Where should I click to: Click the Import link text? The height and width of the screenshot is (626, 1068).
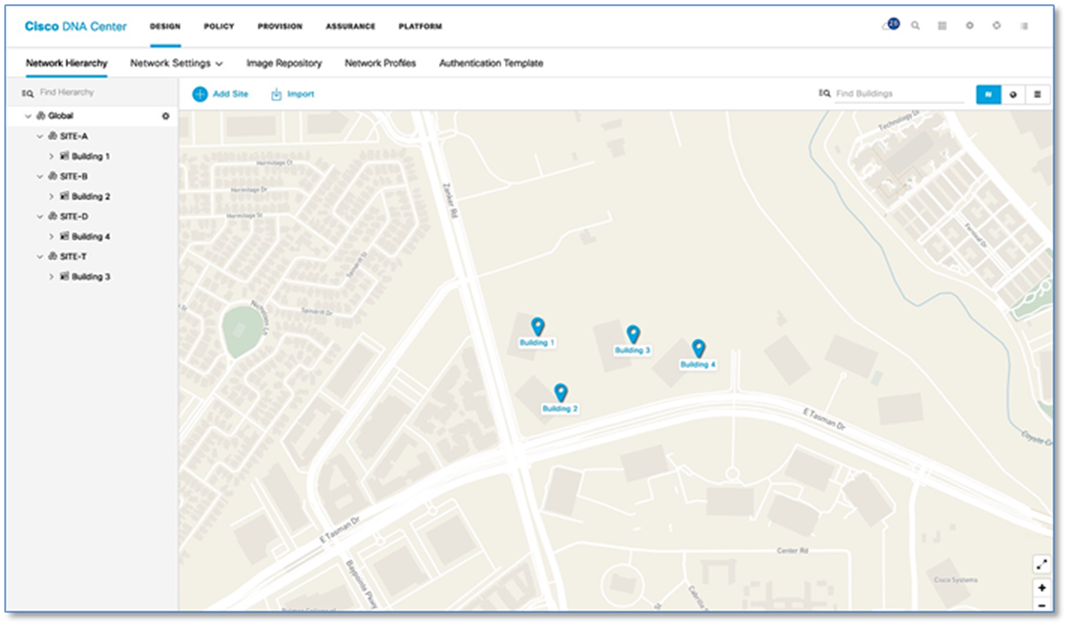click(300, 94)
